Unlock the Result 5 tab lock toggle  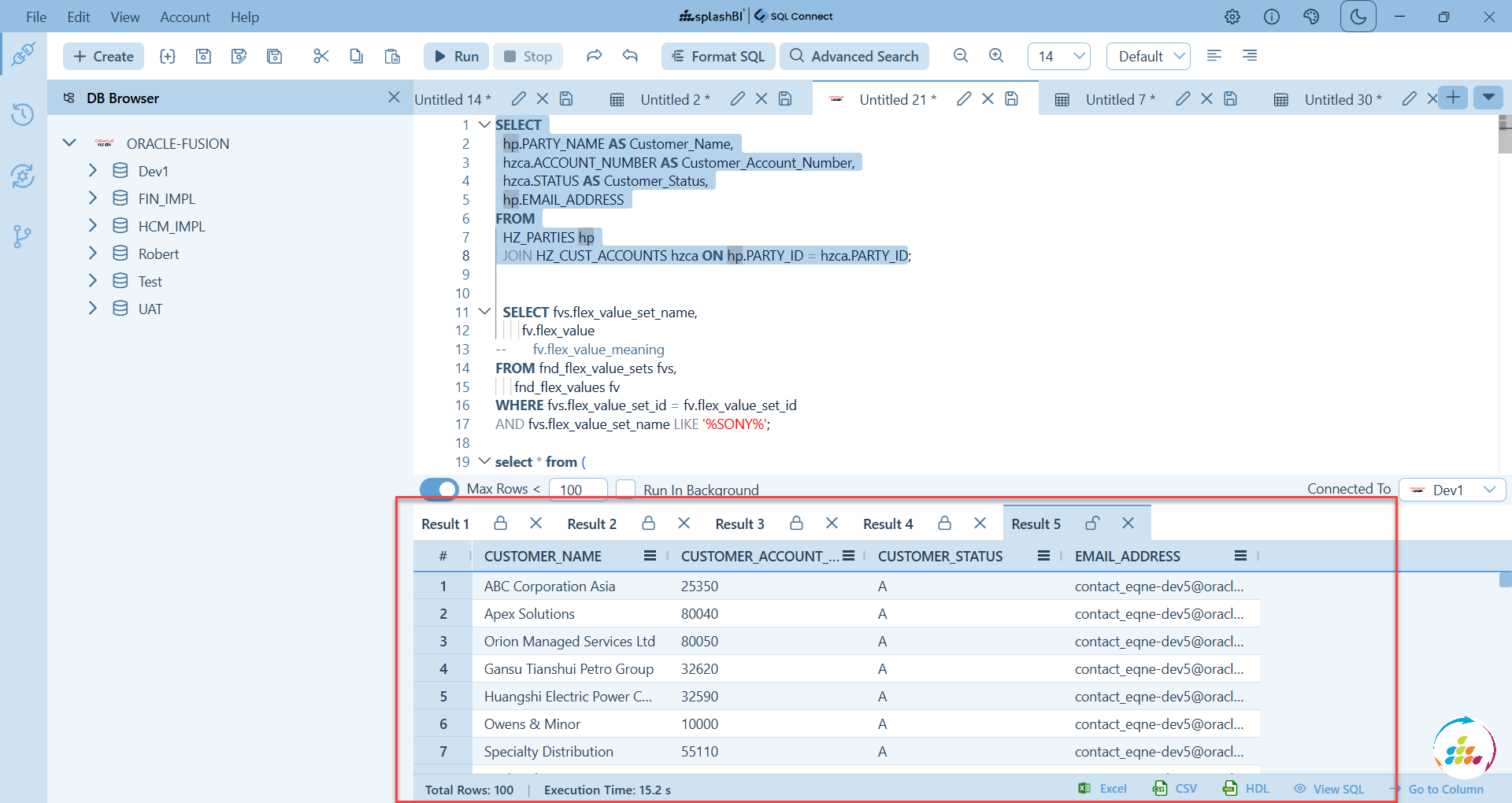(1092, 524)
